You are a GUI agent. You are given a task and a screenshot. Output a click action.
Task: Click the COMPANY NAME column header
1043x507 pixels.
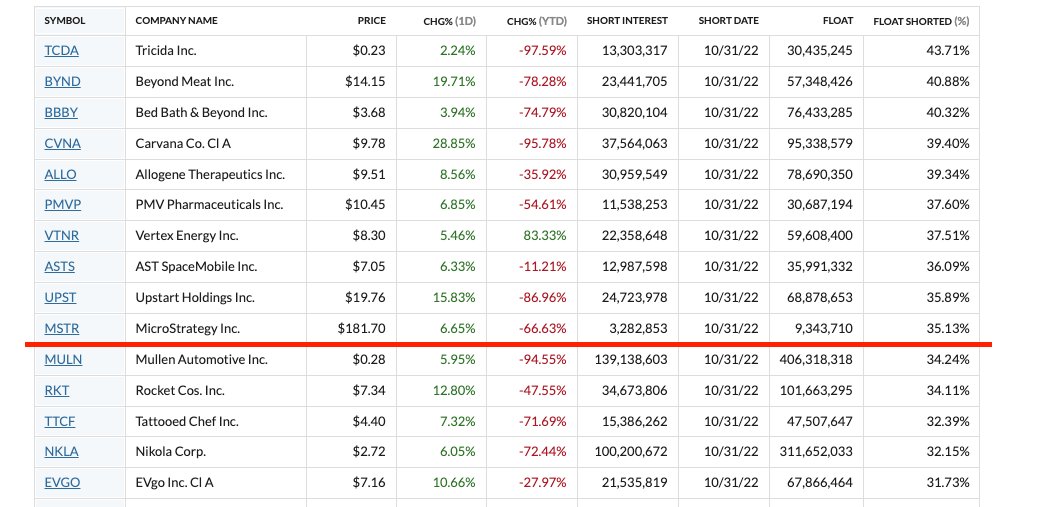pos(176,21)
